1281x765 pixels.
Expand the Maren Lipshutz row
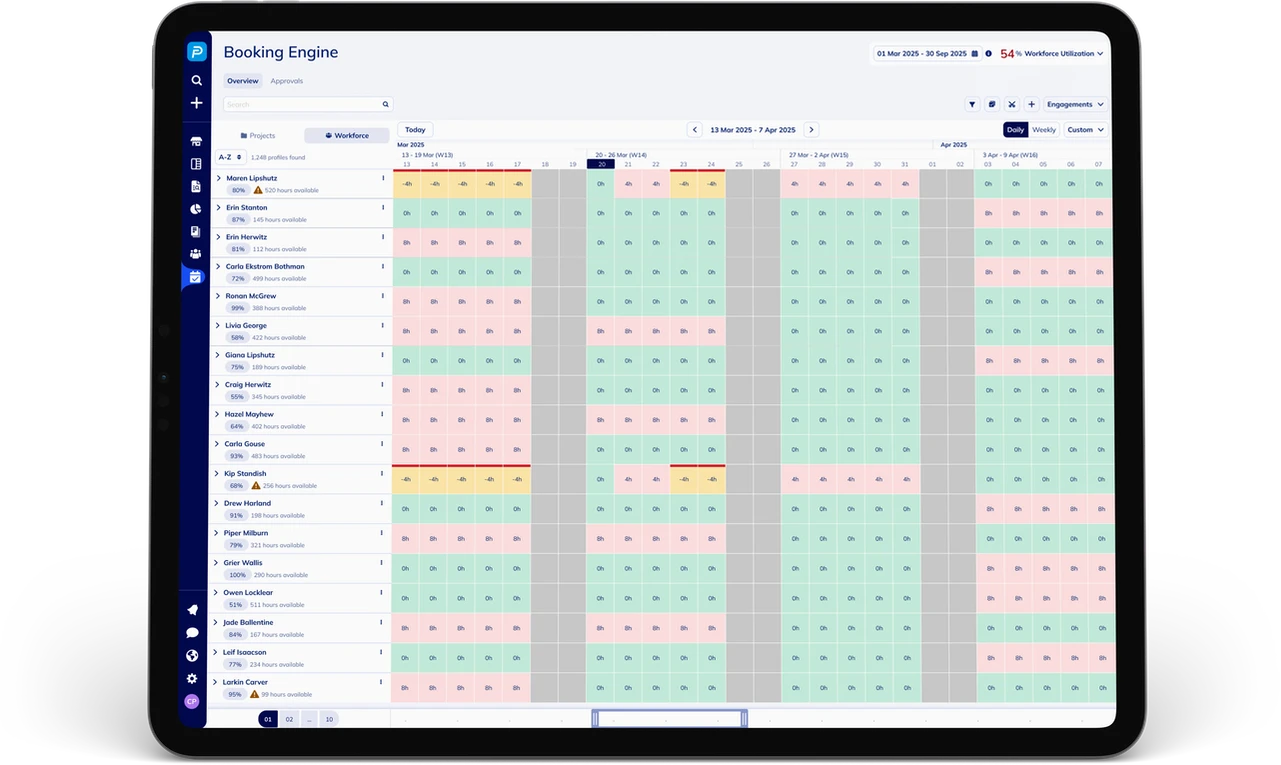coord(218,179)
